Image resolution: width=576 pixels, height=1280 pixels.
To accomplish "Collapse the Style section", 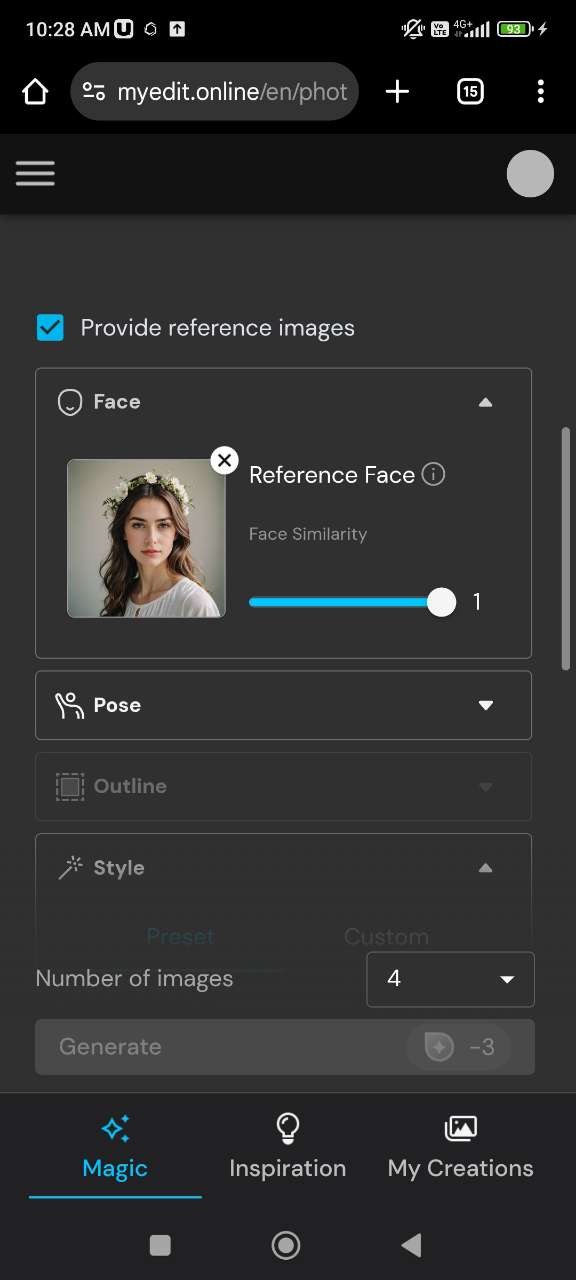I will [486, 867].
